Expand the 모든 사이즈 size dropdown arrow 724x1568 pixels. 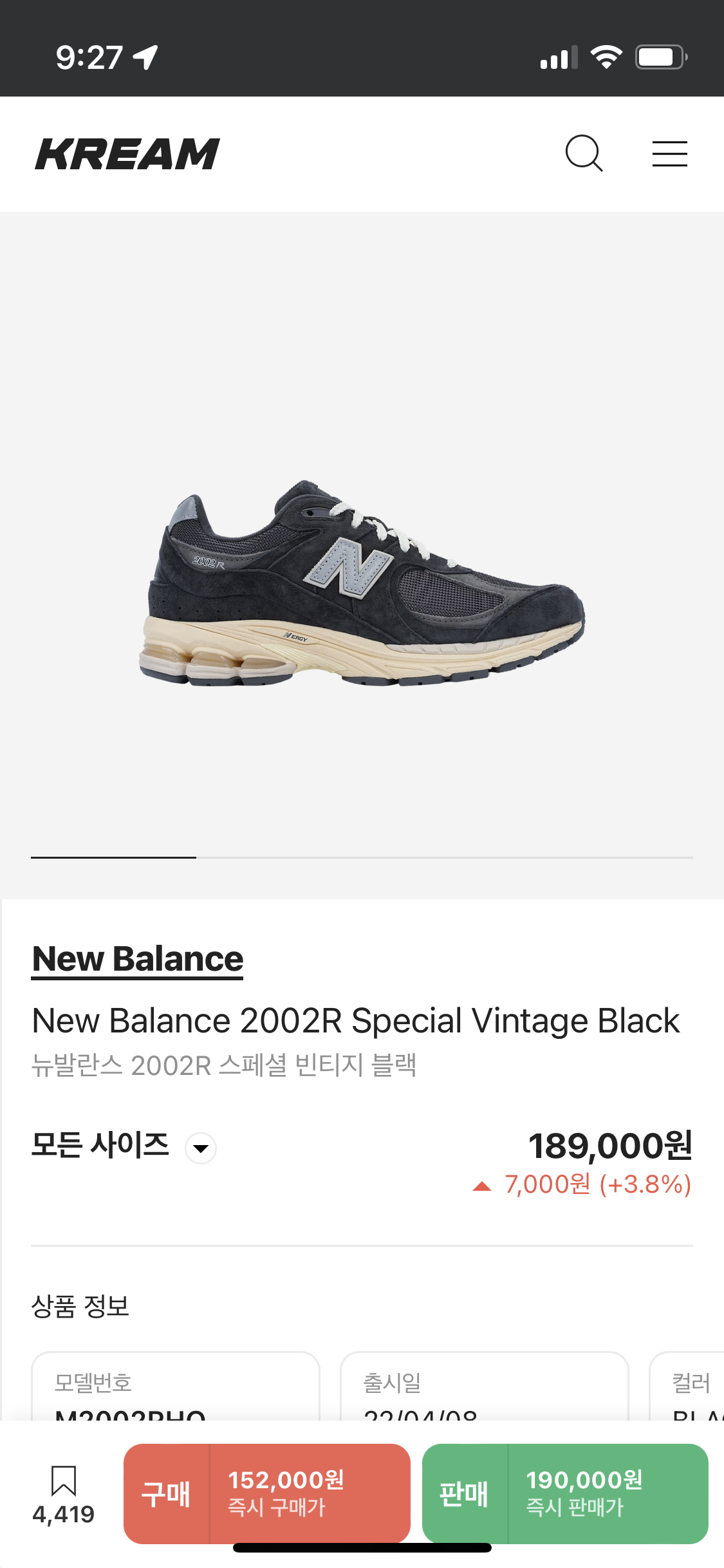click(201, 1148)
